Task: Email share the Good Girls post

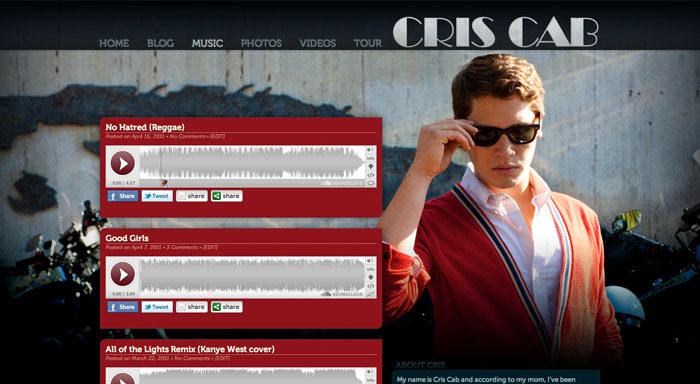Action: click(x=192, y=307)
